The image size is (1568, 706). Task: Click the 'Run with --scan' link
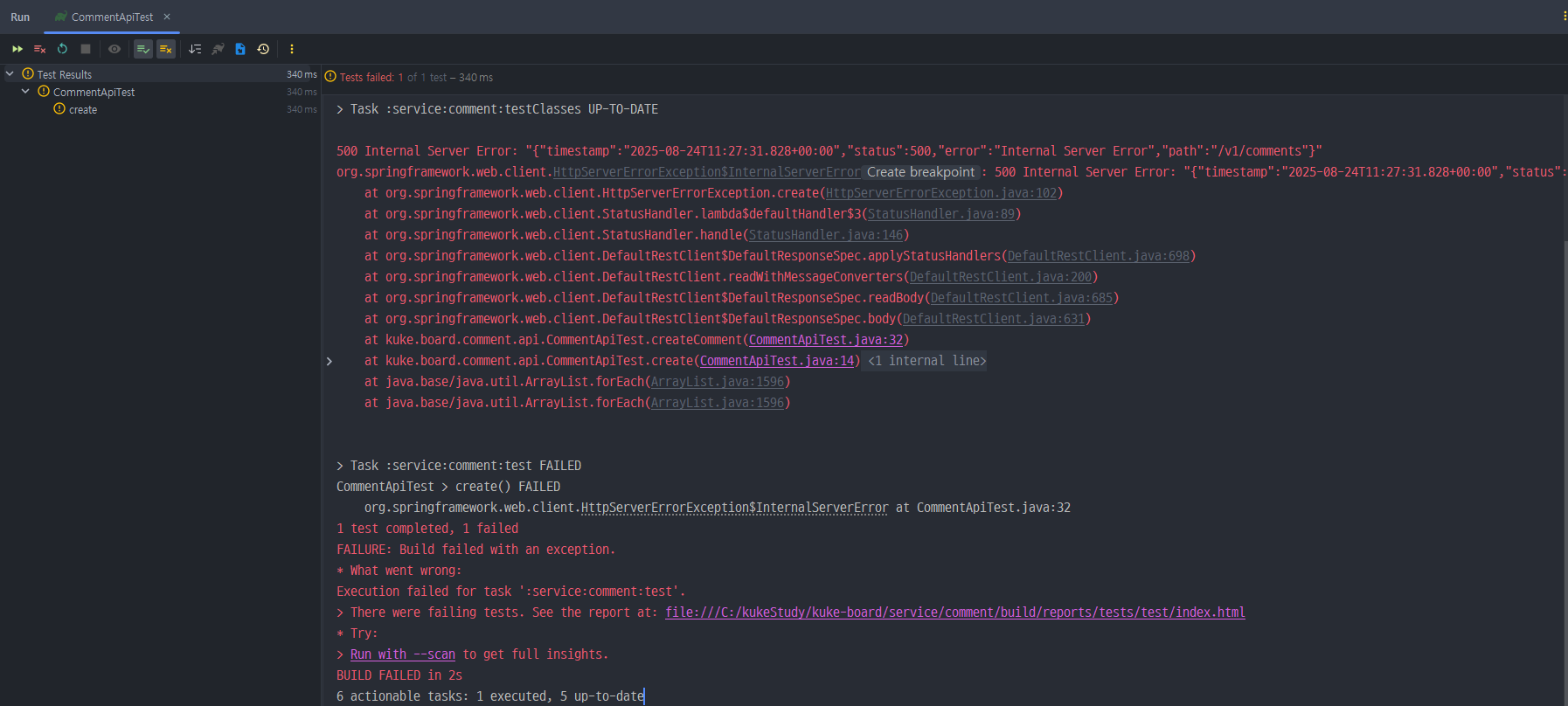click(403, 654)
